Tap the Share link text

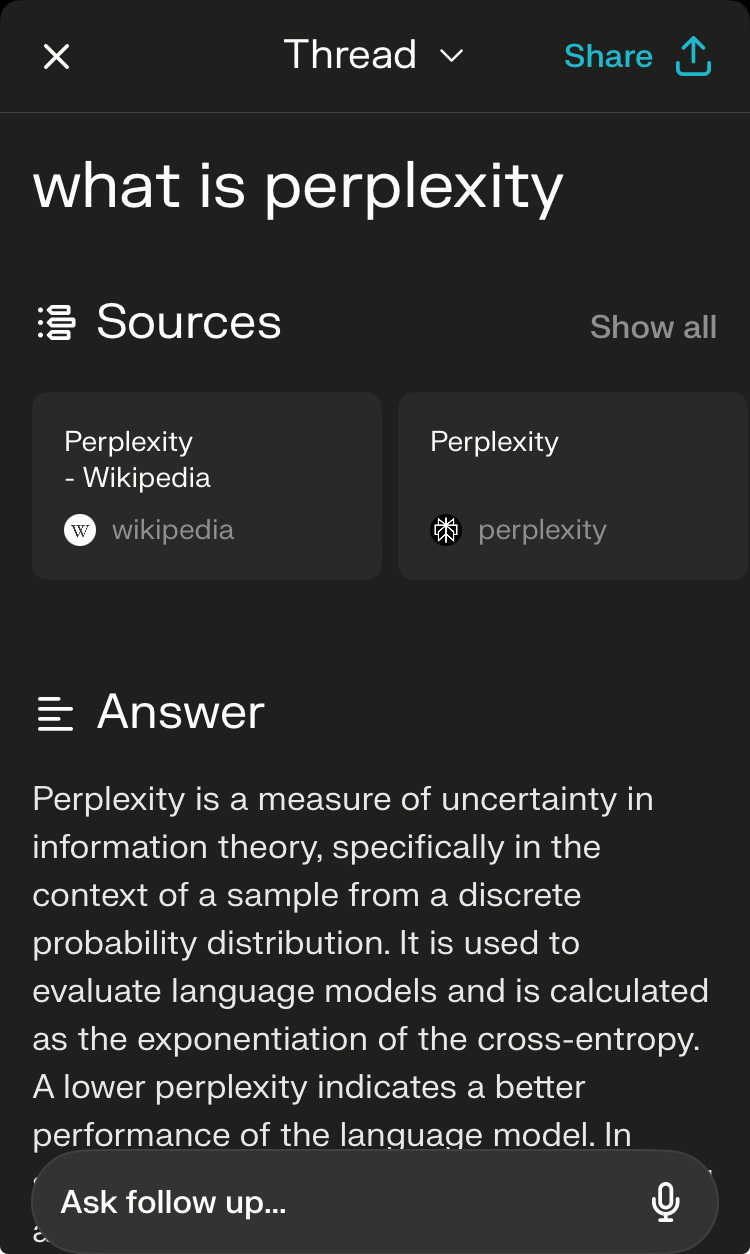pyautogui.click(x=608, y=56)
